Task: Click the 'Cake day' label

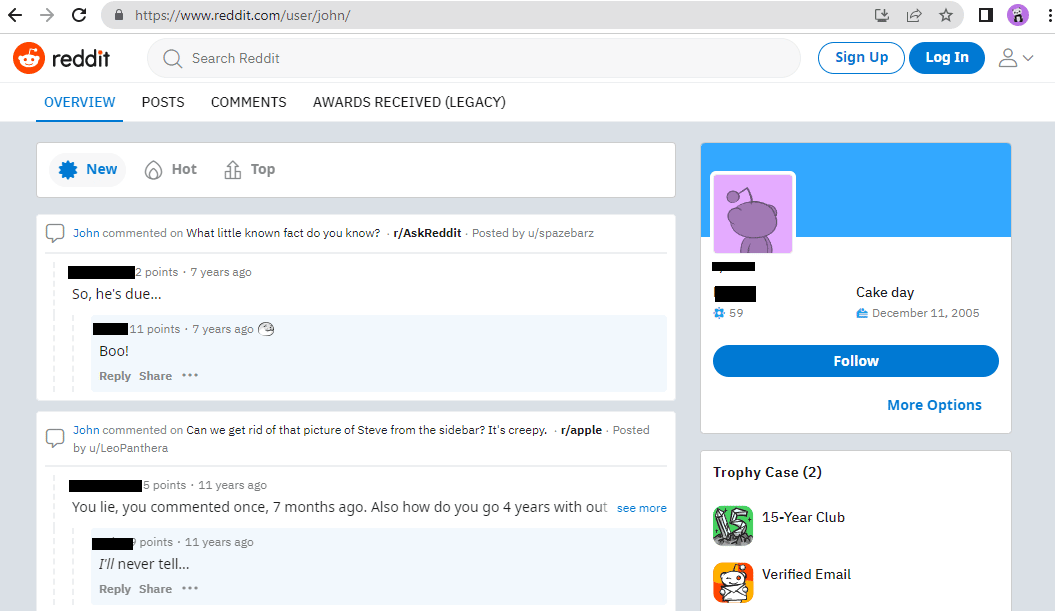Action: [x=885, y=292]
